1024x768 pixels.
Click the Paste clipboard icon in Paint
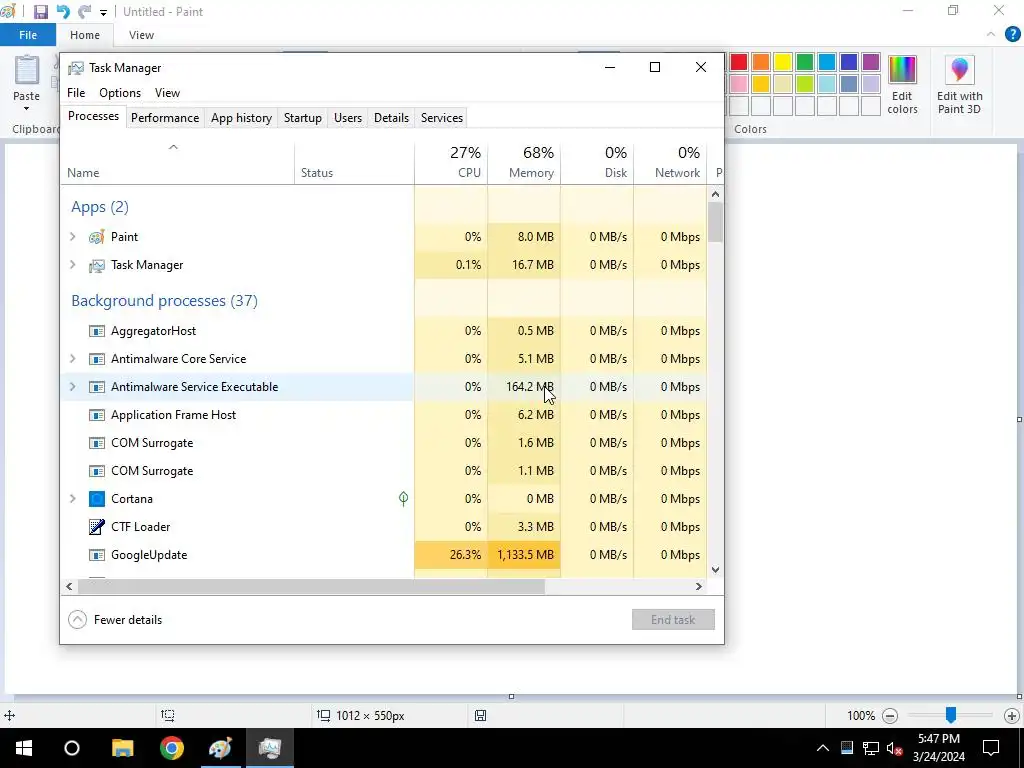27,71
